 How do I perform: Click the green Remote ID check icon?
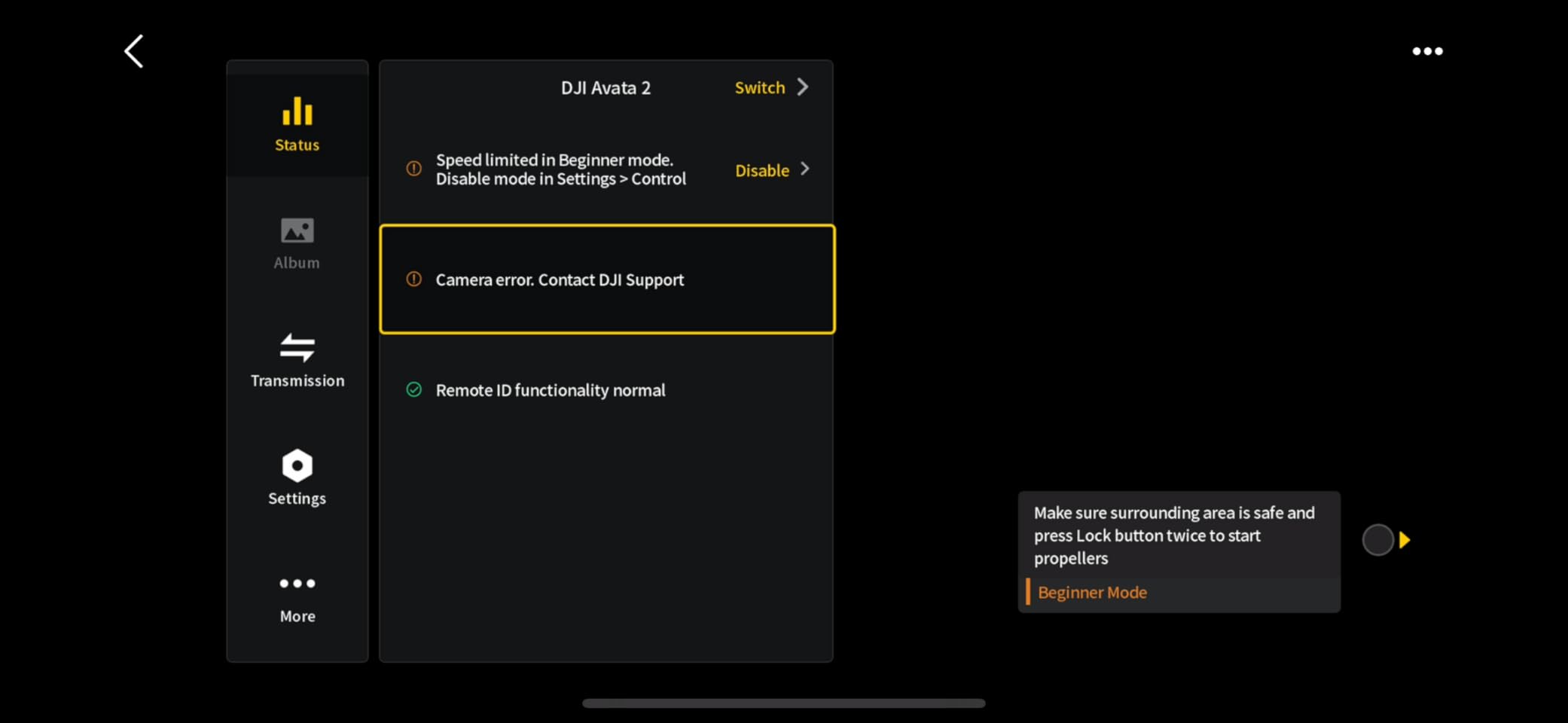click(413, 389)
